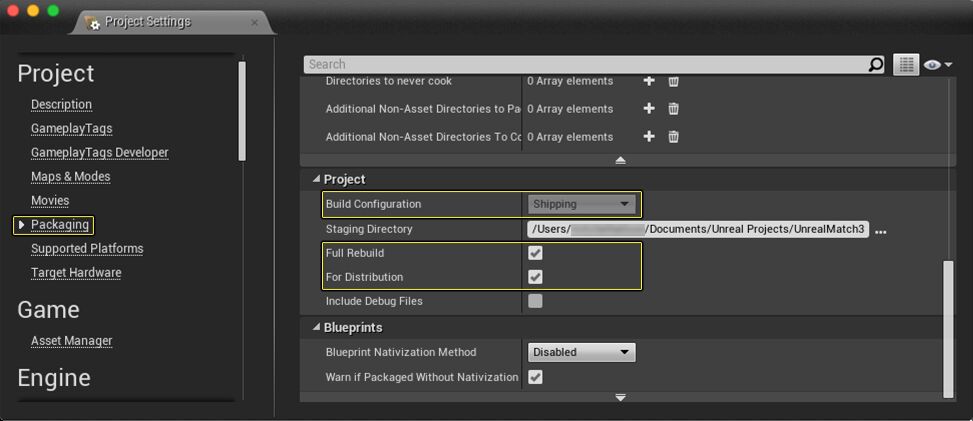Viewport: 973px width, 421px height.
Task: Click the 'Build Configuration' label
Action: coord(373,204)
